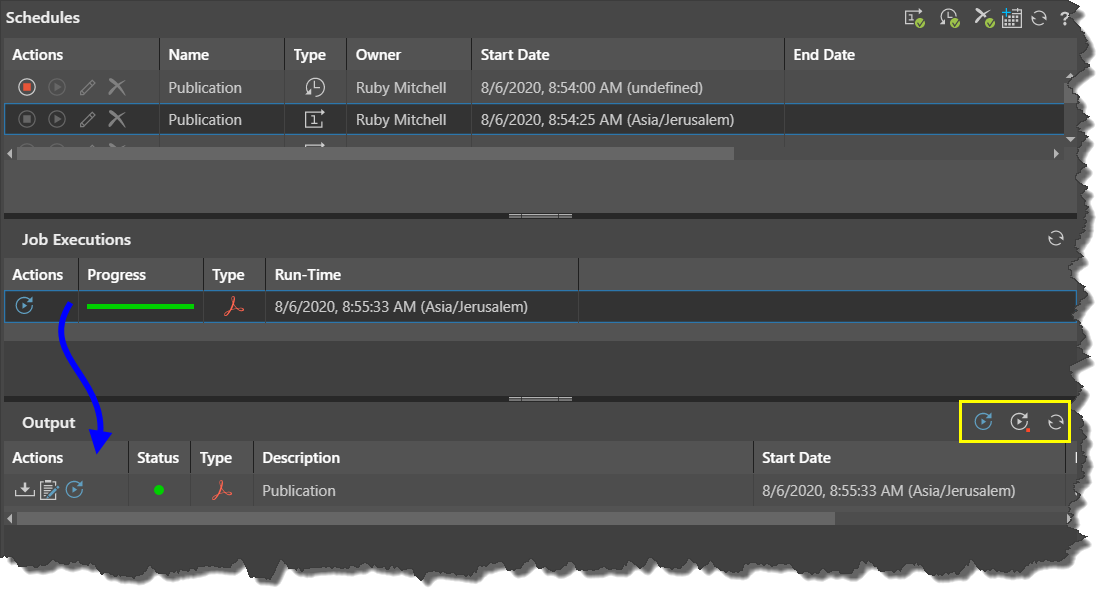
Task: Open the Schedules help question mark
Action: click(x=1064, y=18)
